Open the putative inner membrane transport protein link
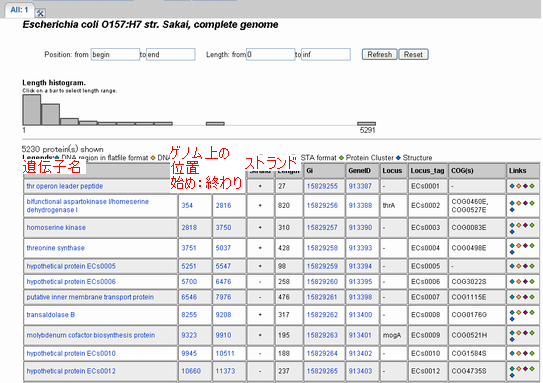The width and height of the screenshot is (543, 383). point(90,297)
